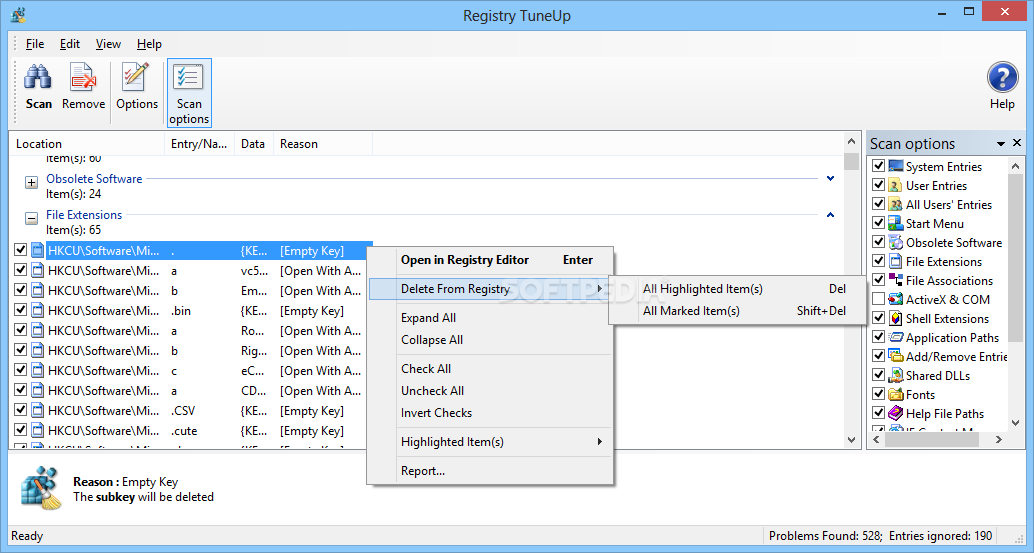Sort by the Entry/Na... column header
Viewport: 1034px width, 553px height.
tap(199, 144)
